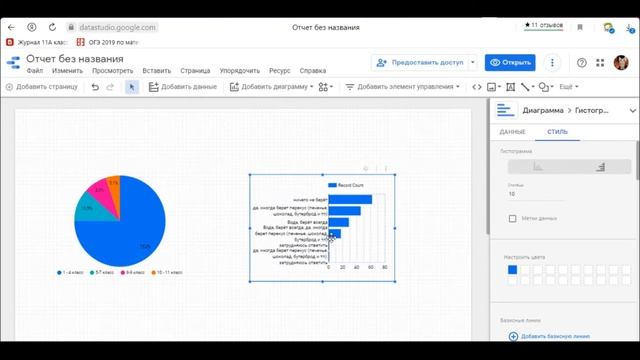Click the Record Count legend in bar chart
This screenshot has width=640, height=360.
[346, 185]
